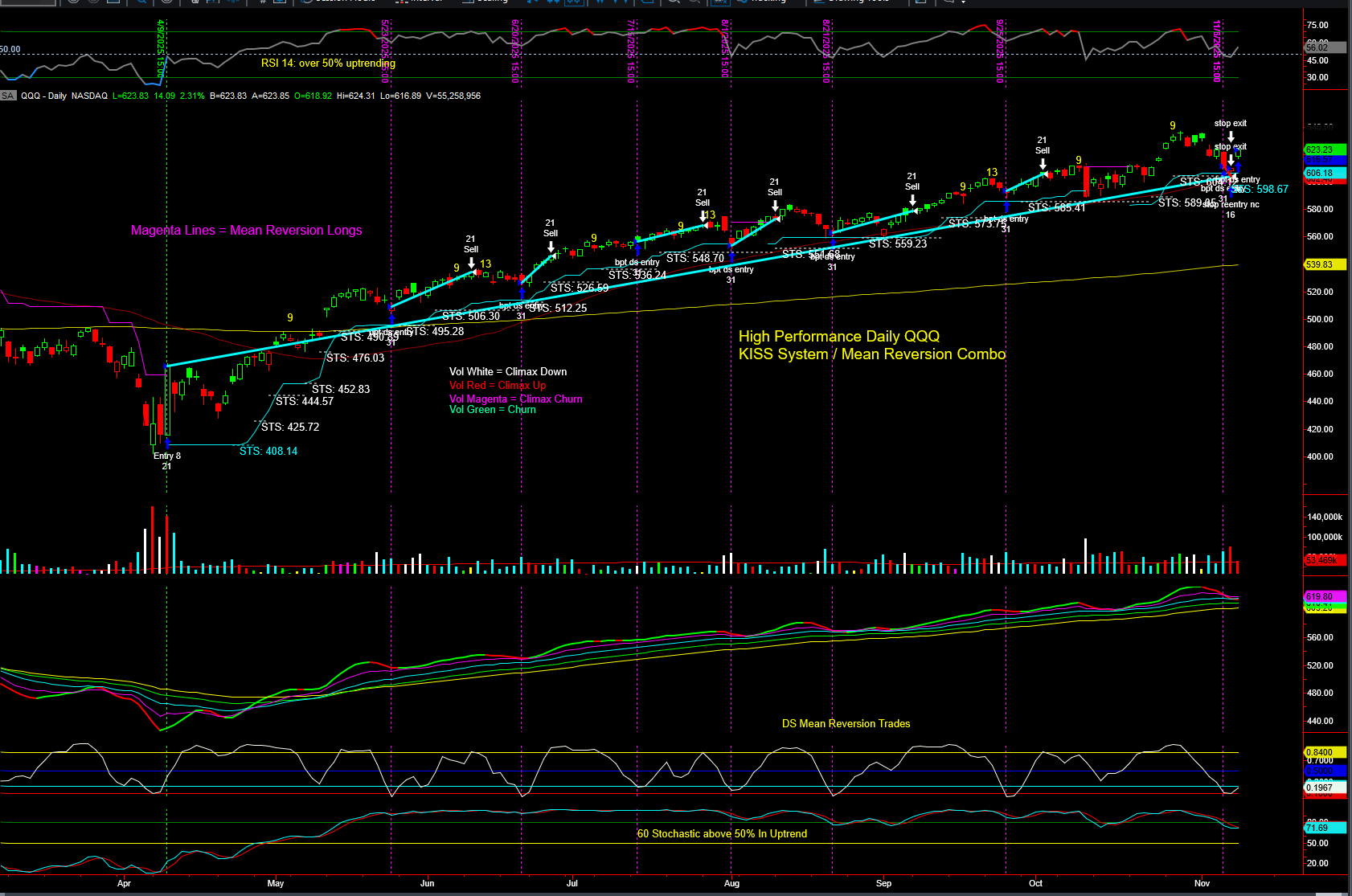
Task: Select the green 4/9/2025 15:00 date marker
Action: pyautogui.click(x=161, y=48)
